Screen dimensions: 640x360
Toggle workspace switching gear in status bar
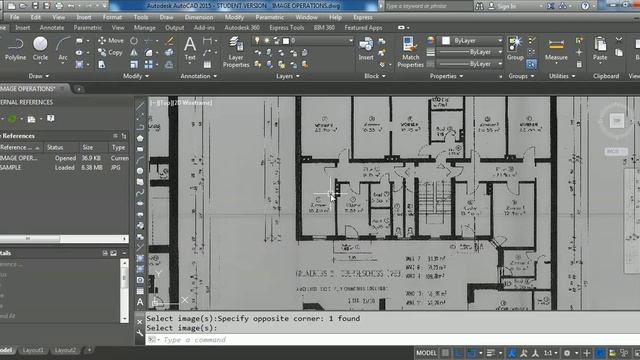point(567,353)
